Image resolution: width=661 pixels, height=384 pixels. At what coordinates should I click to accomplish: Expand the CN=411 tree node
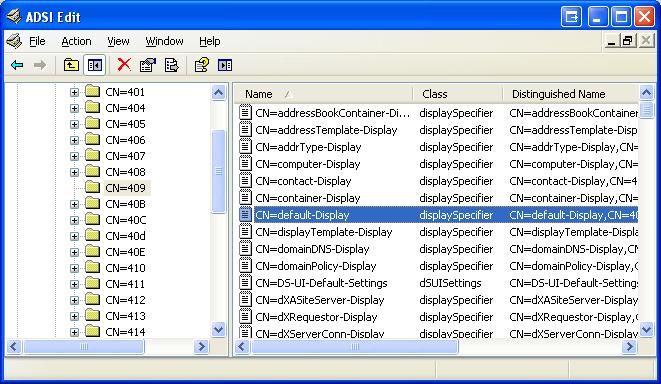(74, 284)
